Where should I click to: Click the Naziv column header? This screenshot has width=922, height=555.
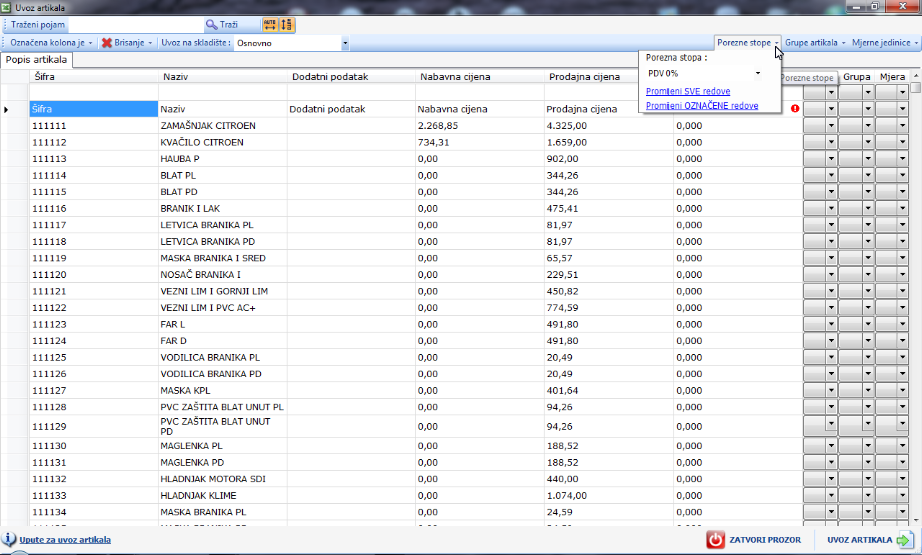223,77
